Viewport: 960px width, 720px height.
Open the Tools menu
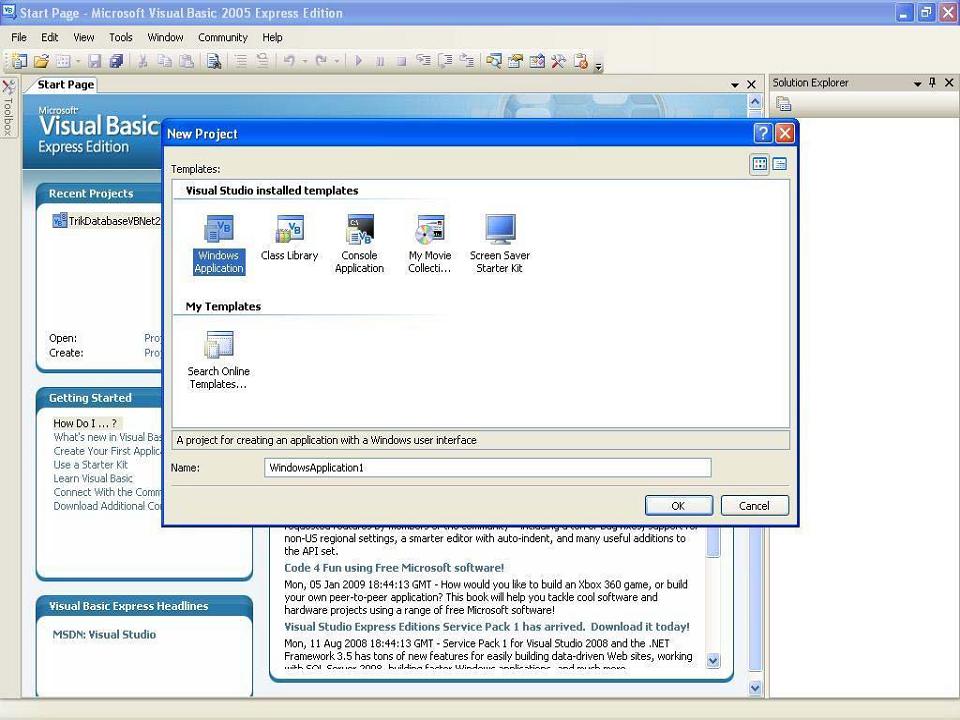[x=121, y=37]
